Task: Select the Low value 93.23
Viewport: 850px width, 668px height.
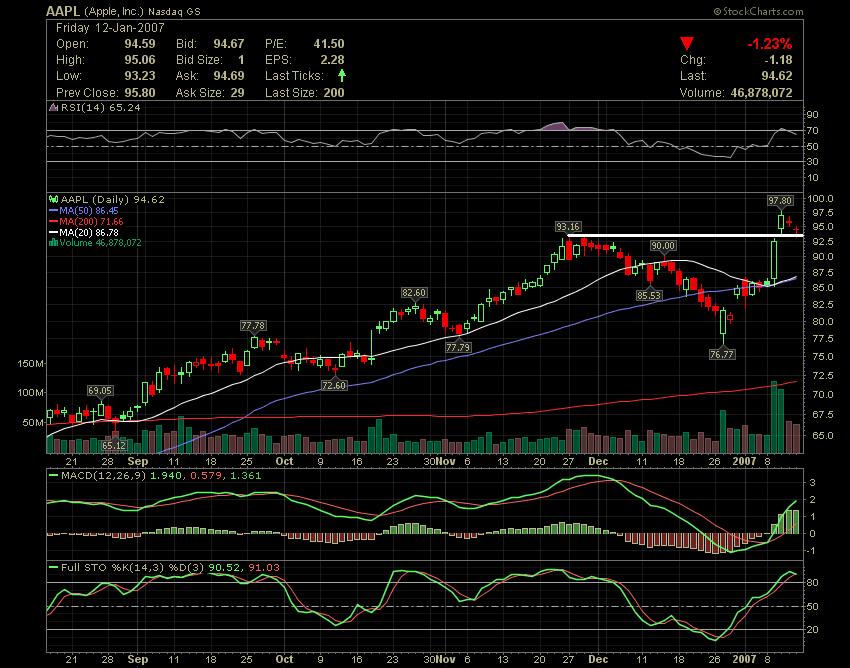Action: (140, 76)
